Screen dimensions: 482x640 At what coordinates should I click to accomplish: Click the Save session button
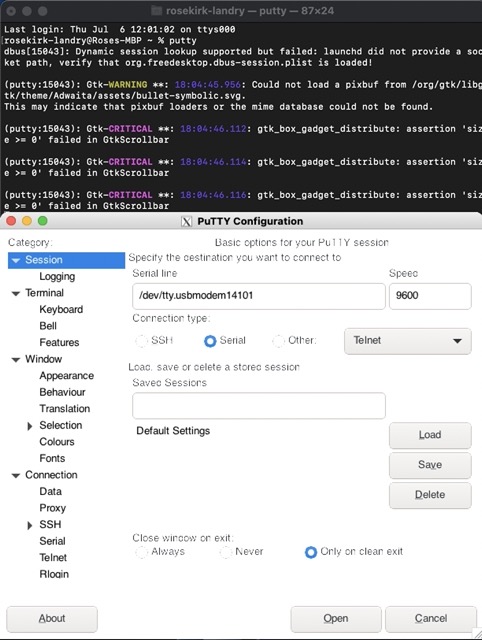[430, 465]
